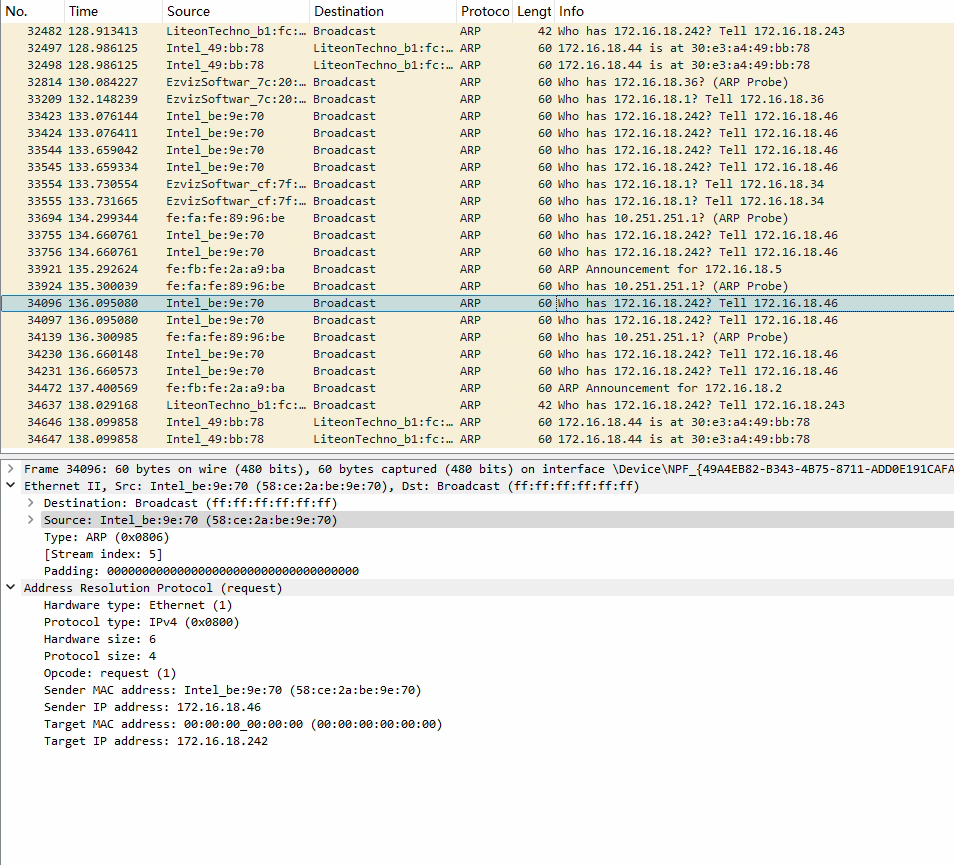The image size is (954, 865).
Task: Expand the Source: Intel_be:9e:70 subtree
Action: tap(30, 520)
